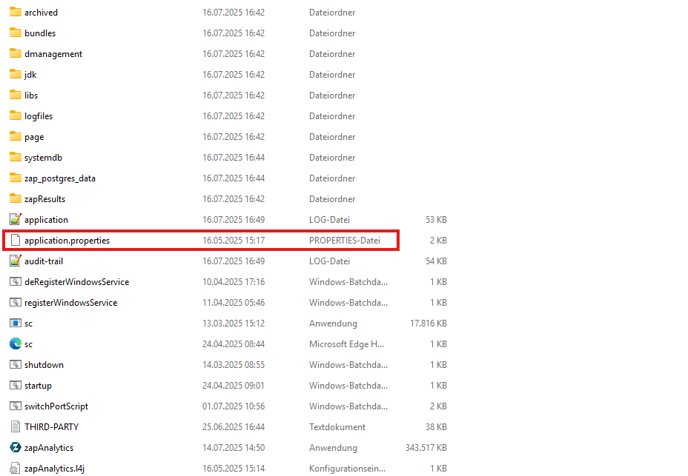Click the '38 KB' size value
Screen dimensions: 688x476
pyautogui.click(x=436, y=427)
